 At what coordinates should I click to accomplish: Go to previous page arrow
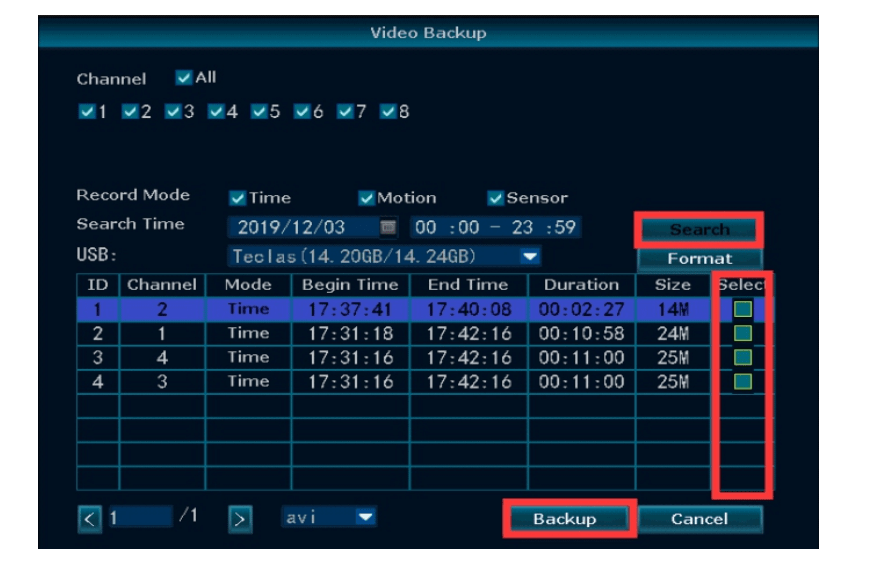[x=90, y=519]
